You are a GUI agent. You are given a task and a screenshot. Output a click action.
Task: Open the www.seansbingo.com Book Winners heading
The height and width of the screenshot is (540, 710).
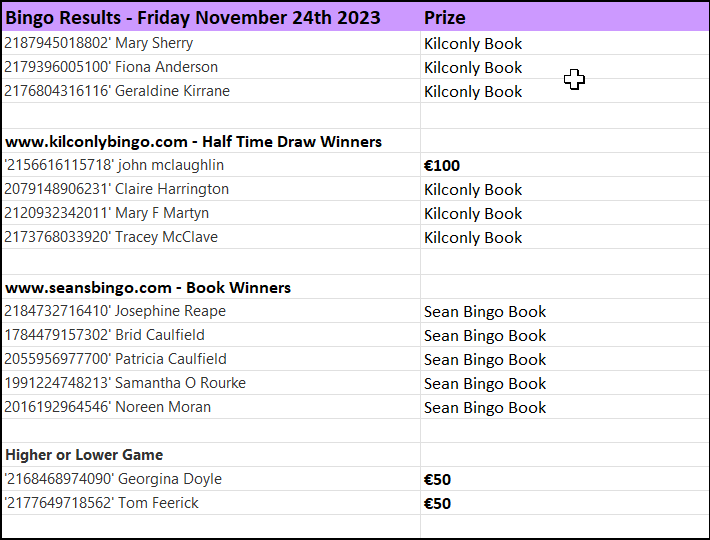211,287
